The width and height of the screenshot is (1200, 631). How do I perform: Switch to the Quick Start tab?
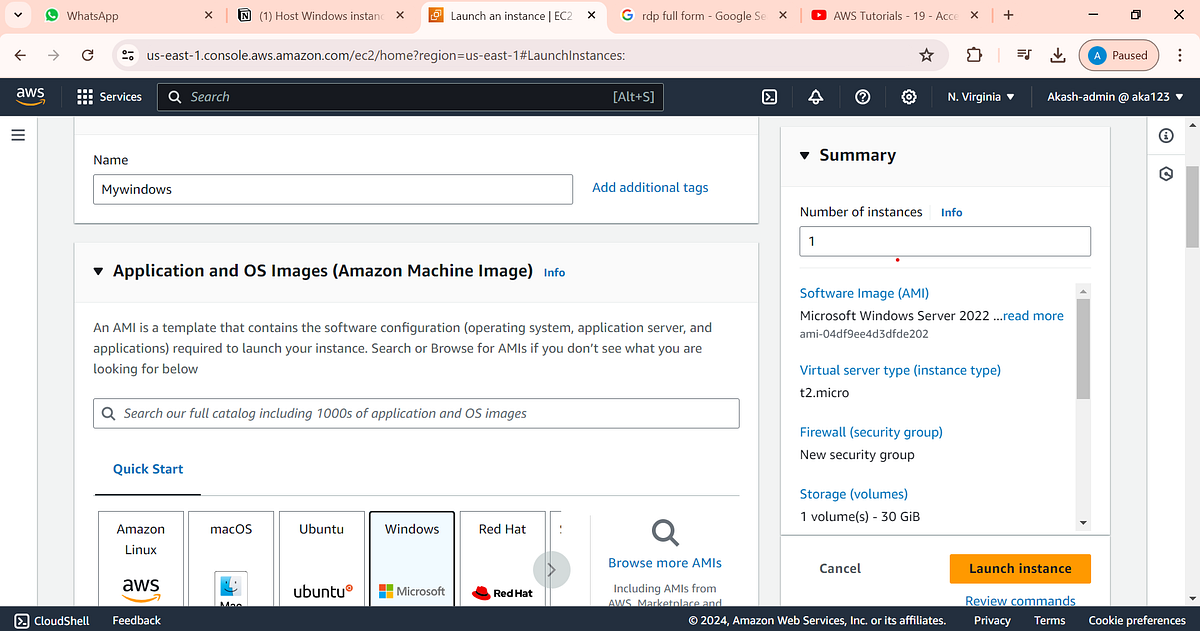(148, 469)
